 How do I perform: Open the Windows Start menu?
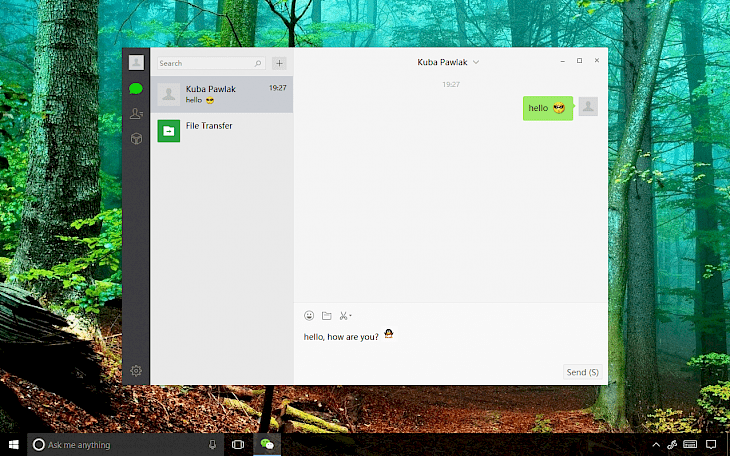(x=14, y=445)
